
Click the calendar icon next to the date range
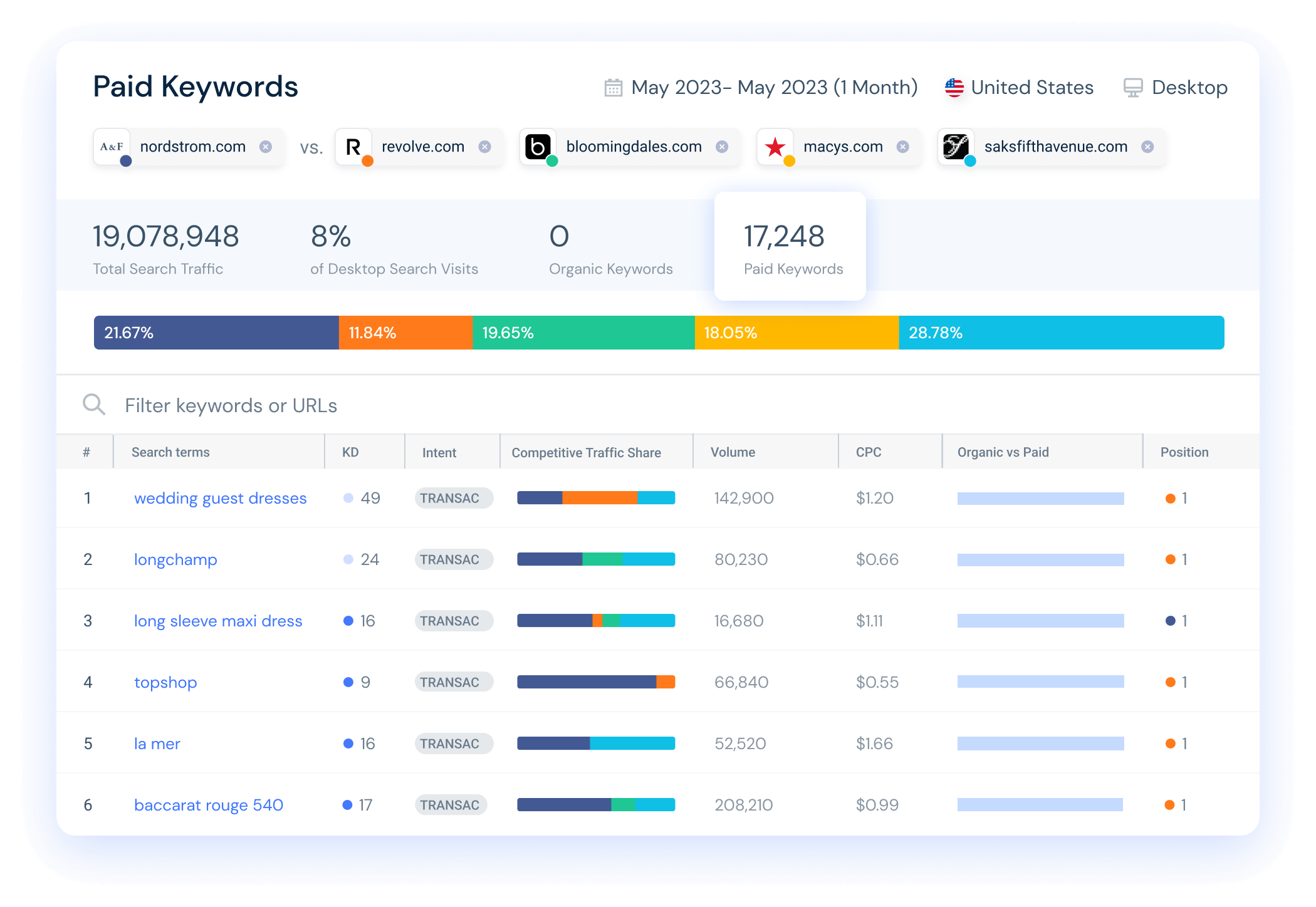(x=613, y=87)
